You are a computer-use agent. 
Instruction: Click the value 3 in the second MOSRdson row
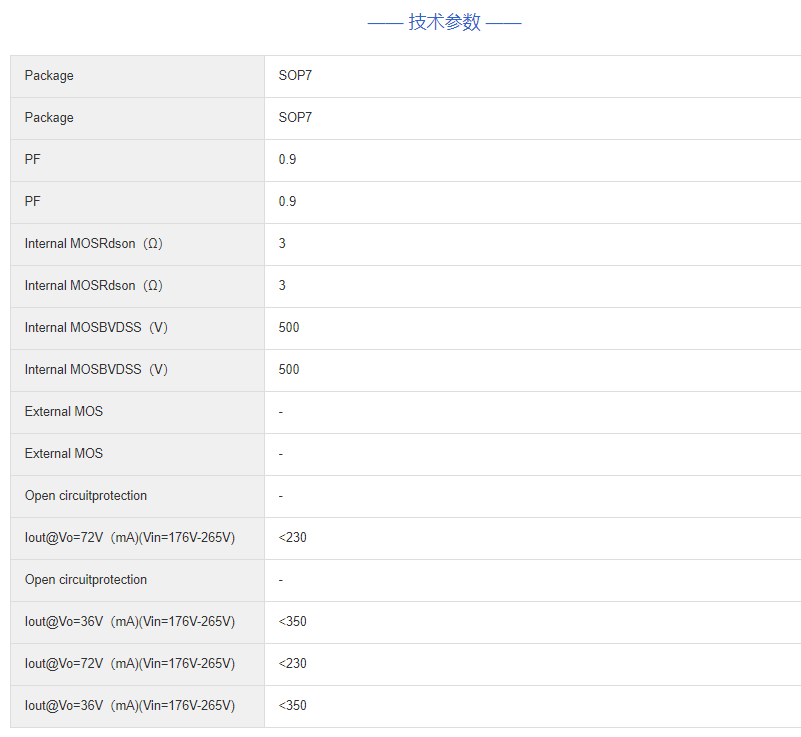282,286
